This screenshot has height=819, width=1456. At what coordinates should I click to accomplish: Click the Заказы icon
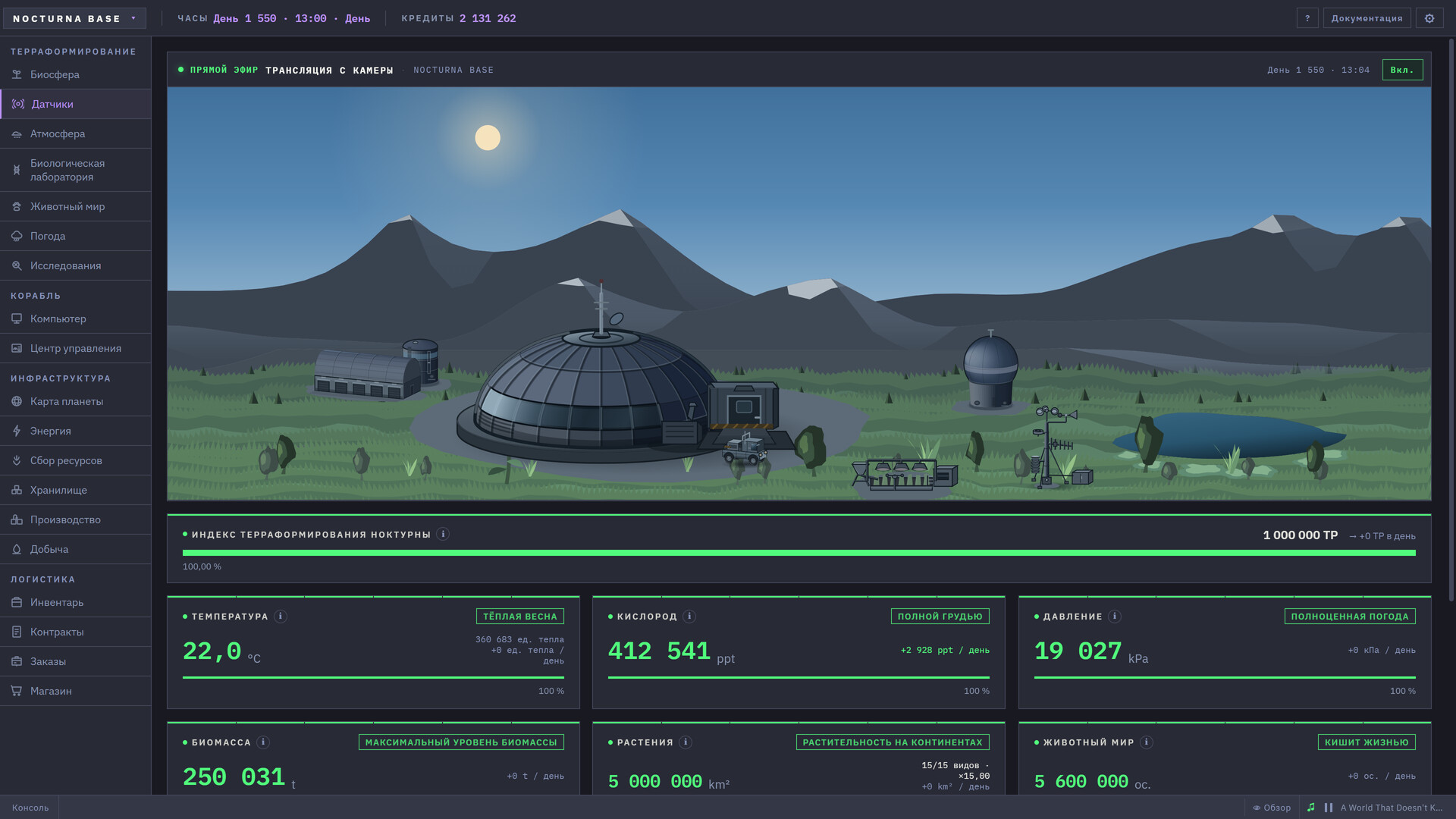point(17,661)
